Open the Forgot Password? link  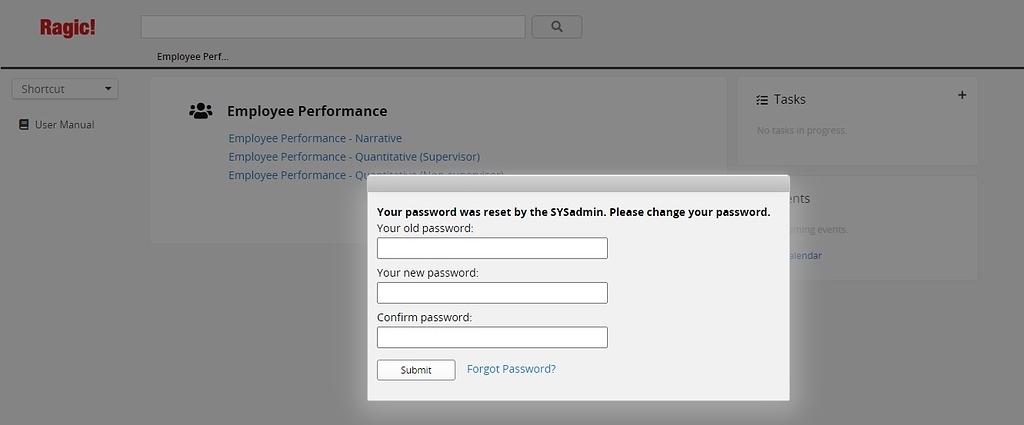[511, 369]
